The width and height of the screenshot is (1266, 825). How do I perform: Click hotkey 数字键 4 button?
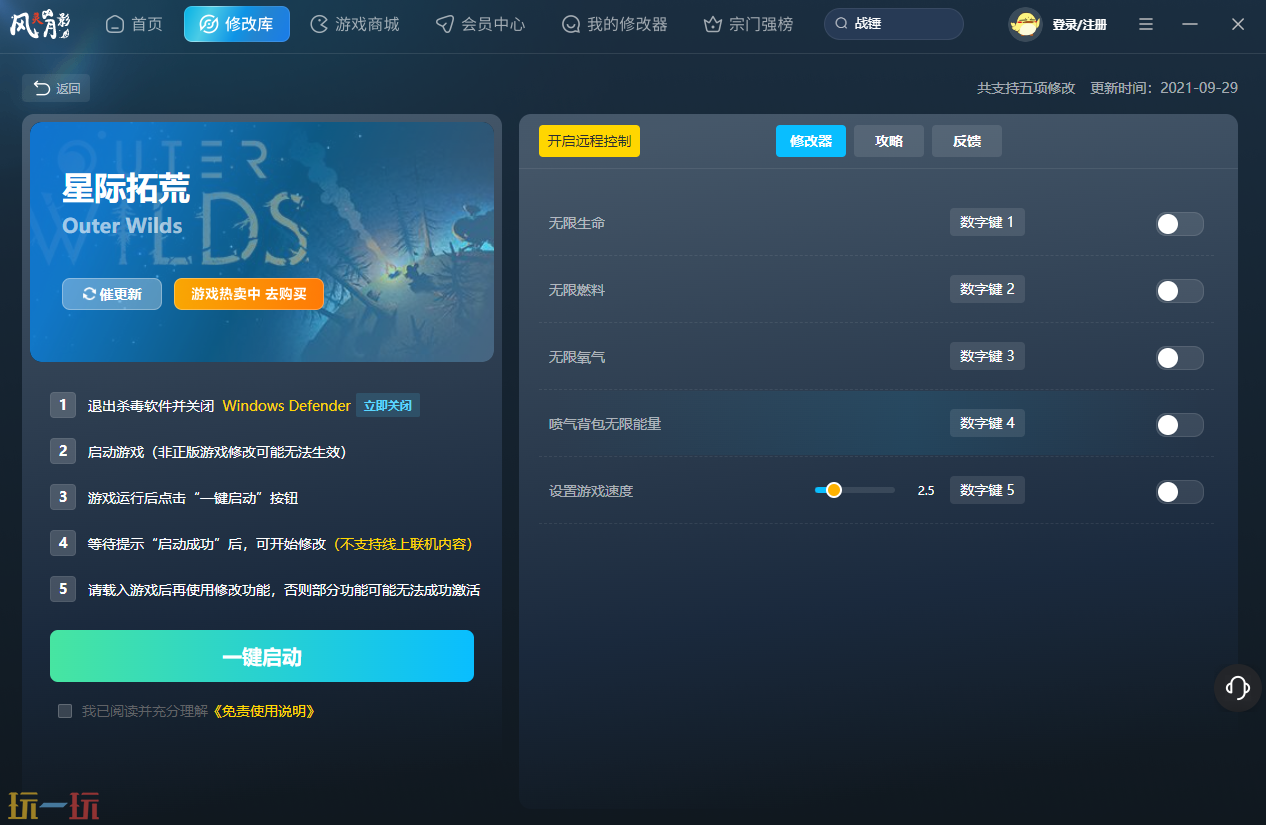987,423
